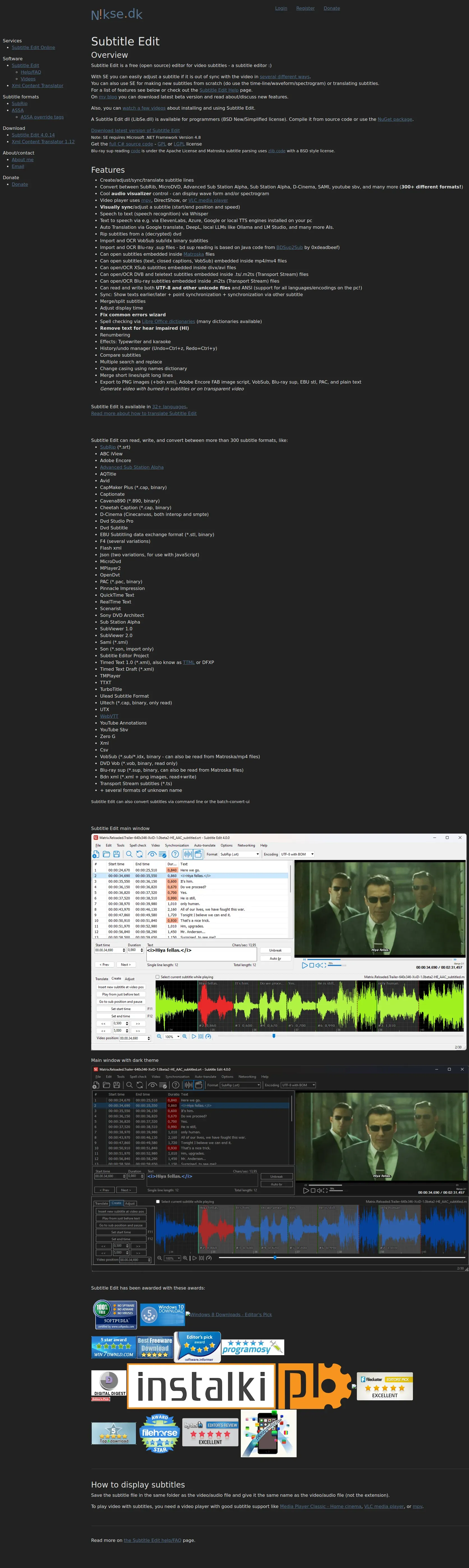469x1568 pixels.
Task: Open the Register link
Action: tap(305, 8)
